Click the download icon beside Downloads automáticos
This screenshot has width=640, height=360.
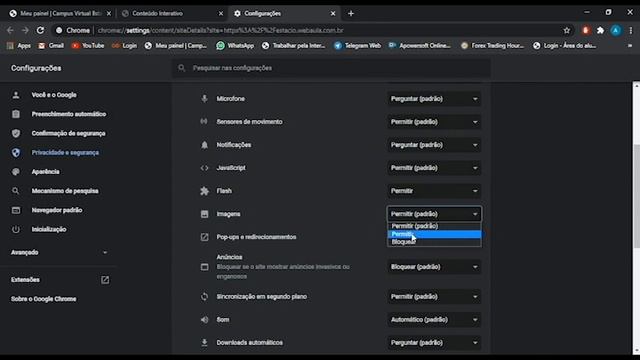pyautogui.click(x=204, y=342)
